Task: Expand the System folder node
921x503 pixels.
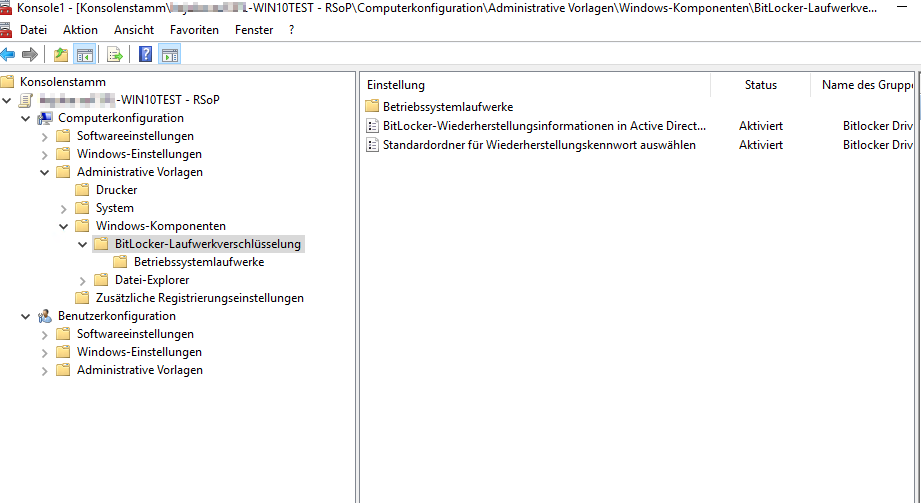Action: tap(63, 209)
